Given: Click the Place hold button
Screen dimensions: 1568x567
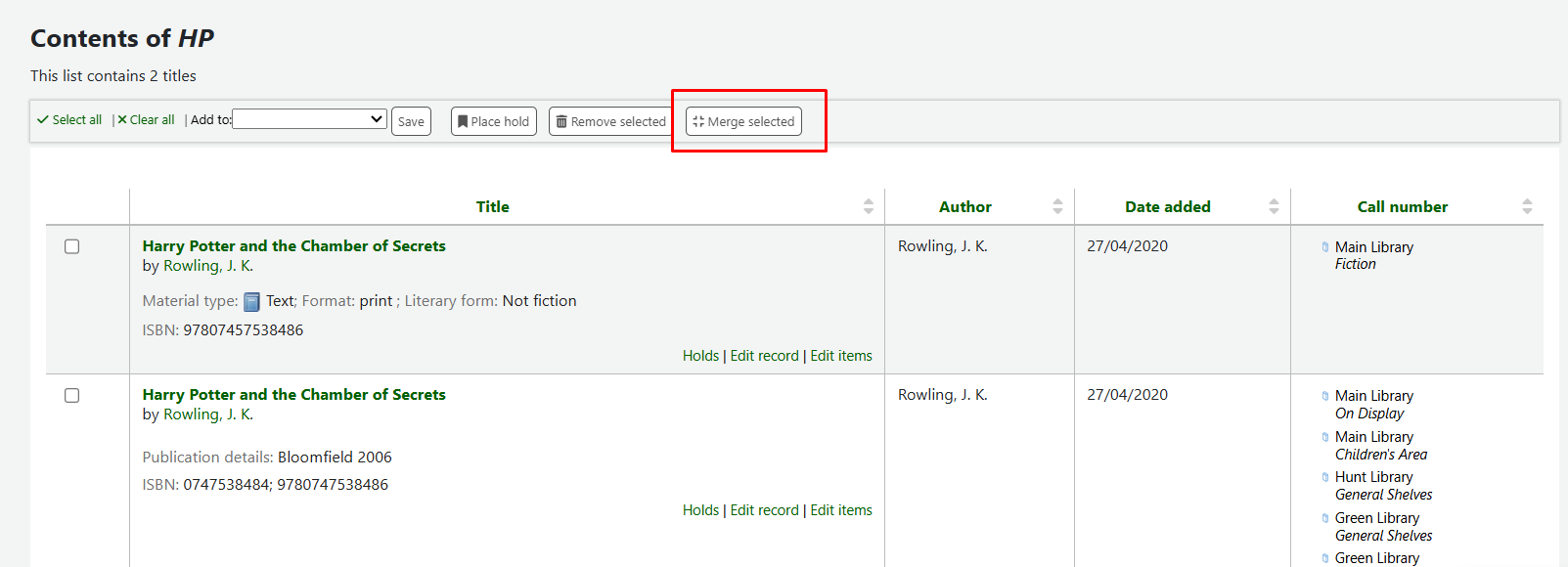Looking at the screenshot, I should pyautogui.click(x=494, y=121).
